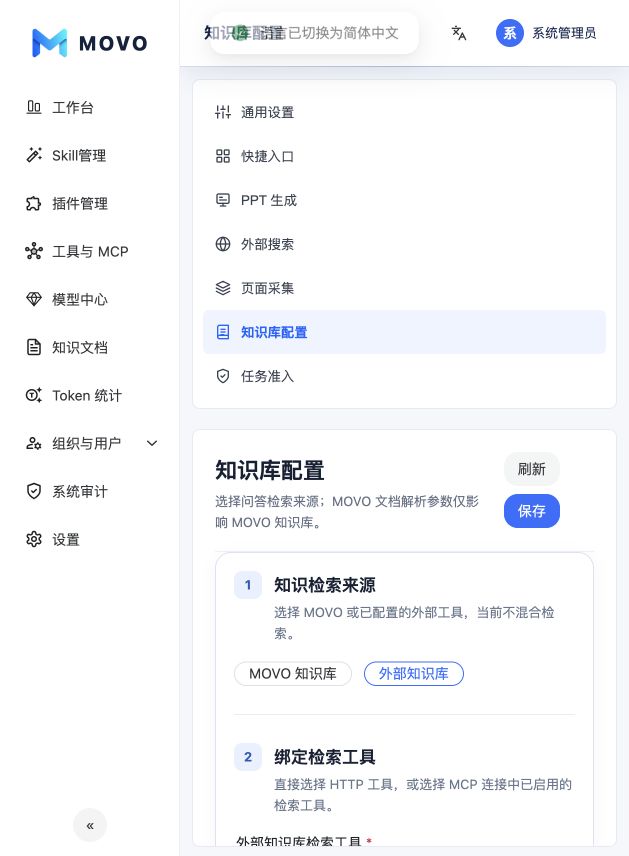Select 外部搜索 settings tab
Viewport: 629px width, 856px height.
404,244
